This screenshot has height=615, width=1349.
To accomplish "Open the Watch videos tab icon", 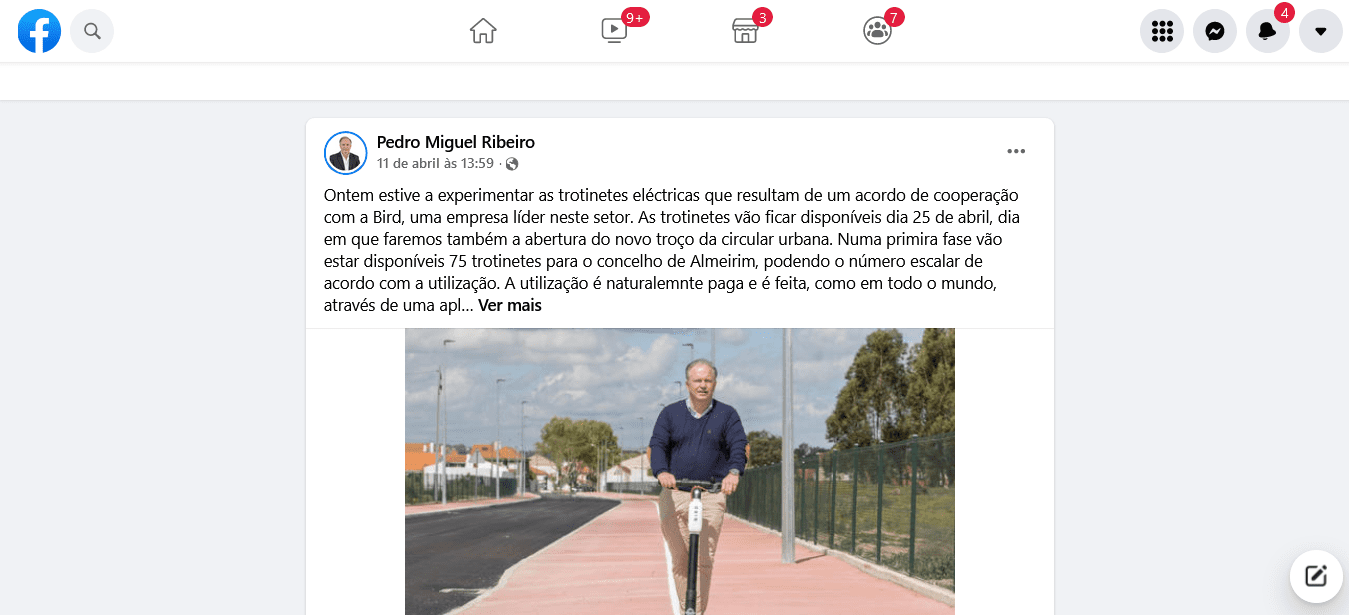I will click(614, 31).
